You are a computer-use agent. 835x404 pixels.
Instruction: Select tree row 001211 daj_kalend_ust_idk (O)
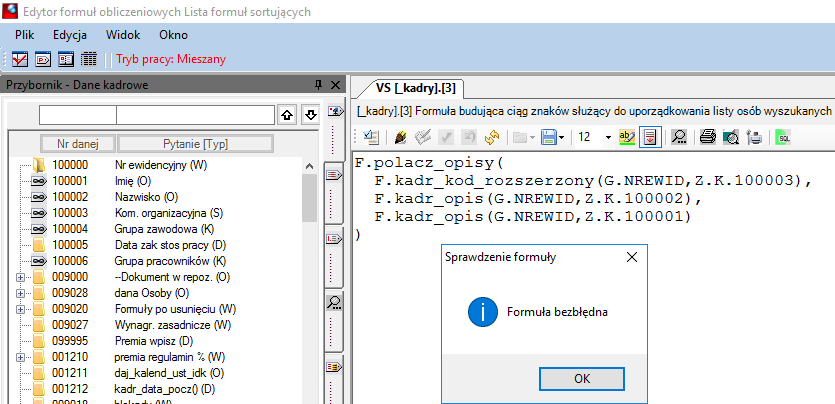coord(130,373)
